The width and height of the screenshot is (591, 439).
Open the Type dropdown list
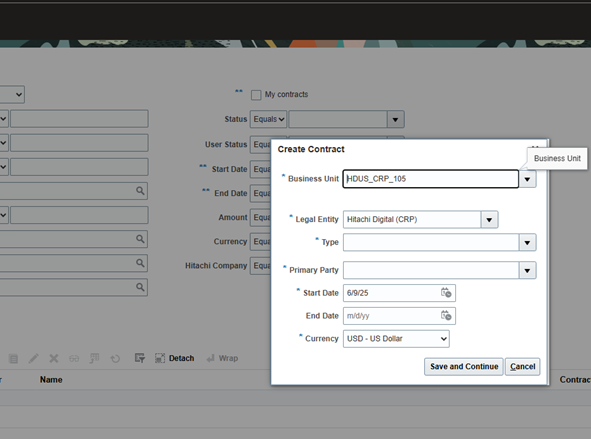[x=527, y=243]
